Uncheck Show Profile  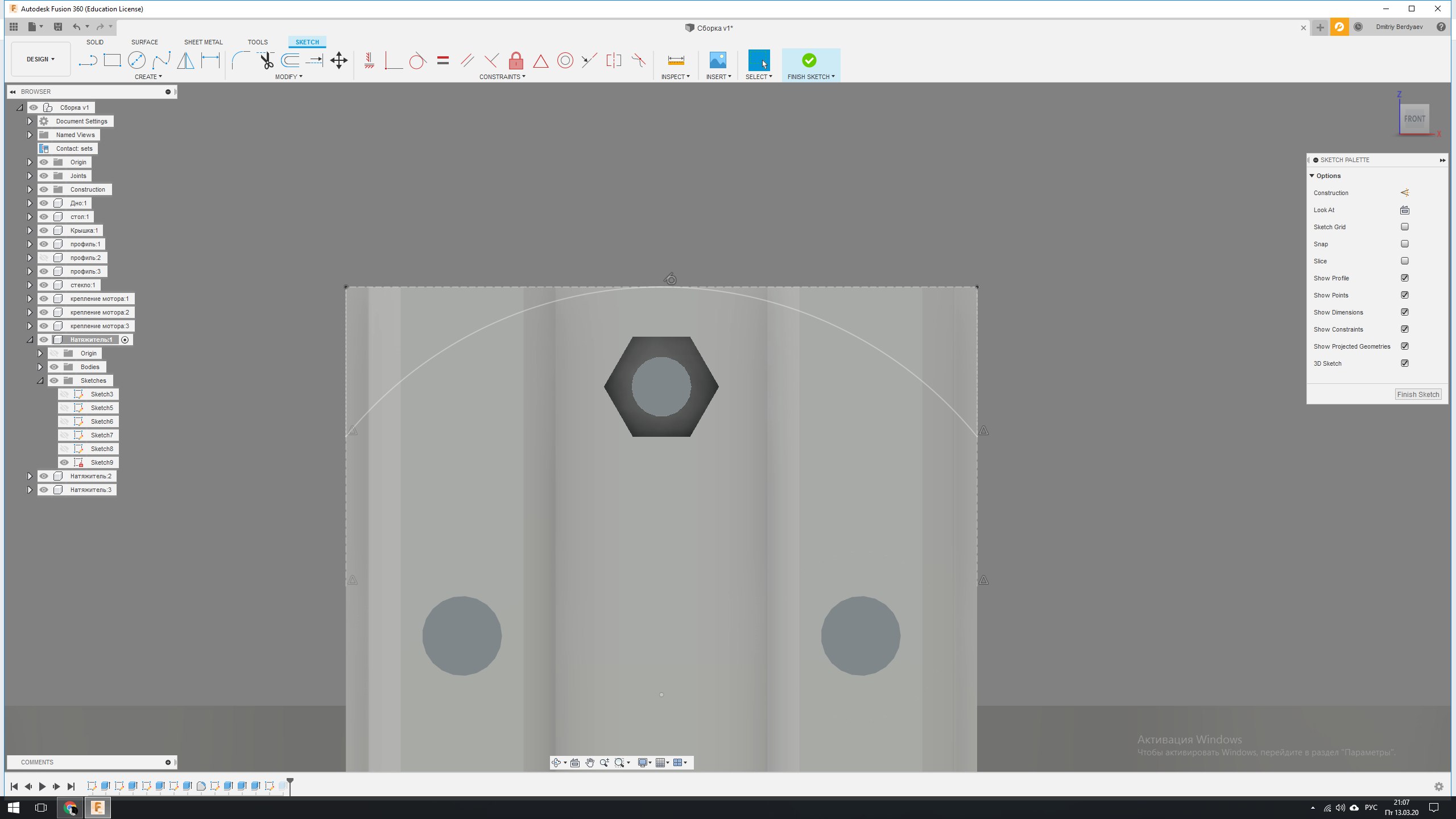pyautogui.click(x=1405, y=278)
